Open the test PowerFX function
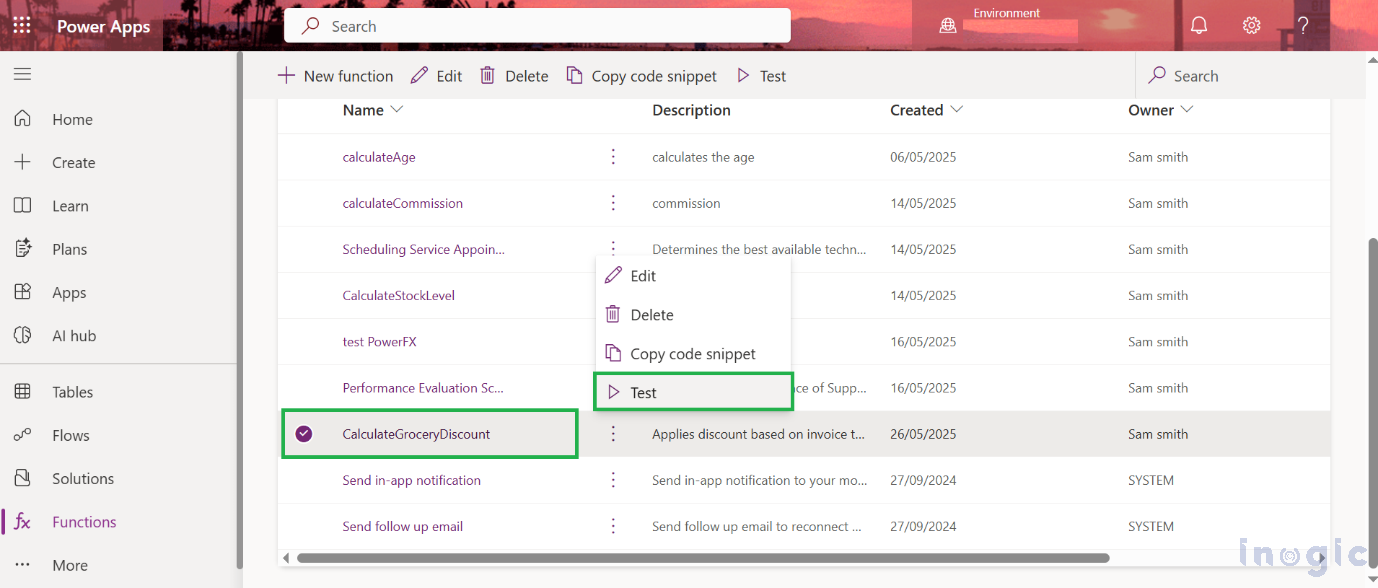This screenshot has width=1378, height=588. 380,341
